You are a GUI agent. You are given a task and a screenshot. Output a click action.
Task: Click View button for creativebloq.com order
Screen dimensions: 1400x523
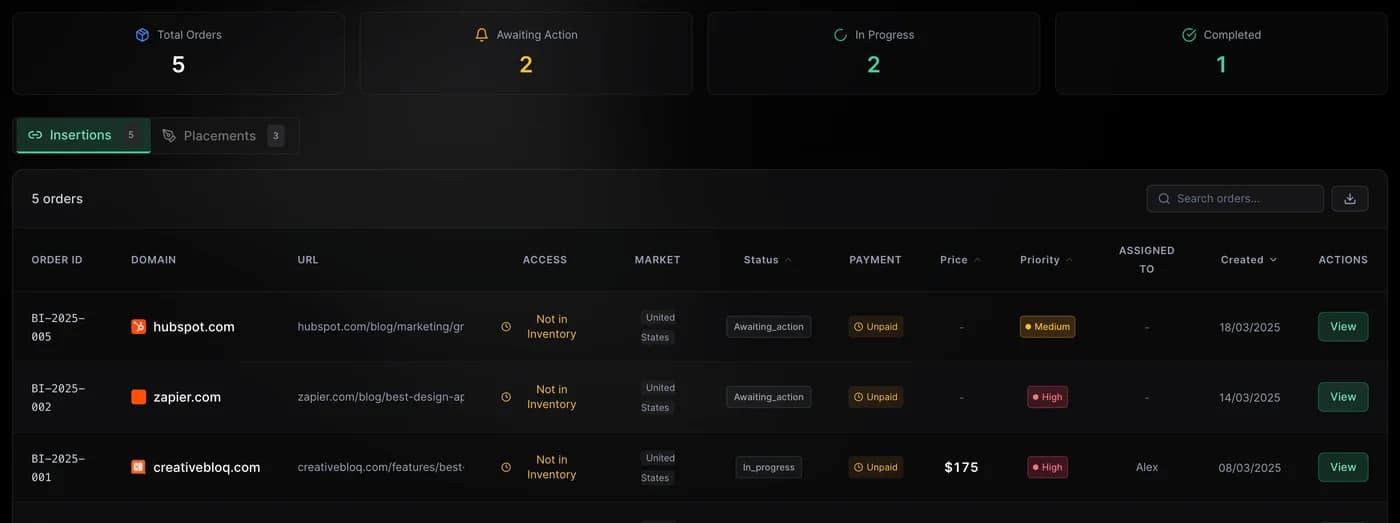coord(1342,467)
